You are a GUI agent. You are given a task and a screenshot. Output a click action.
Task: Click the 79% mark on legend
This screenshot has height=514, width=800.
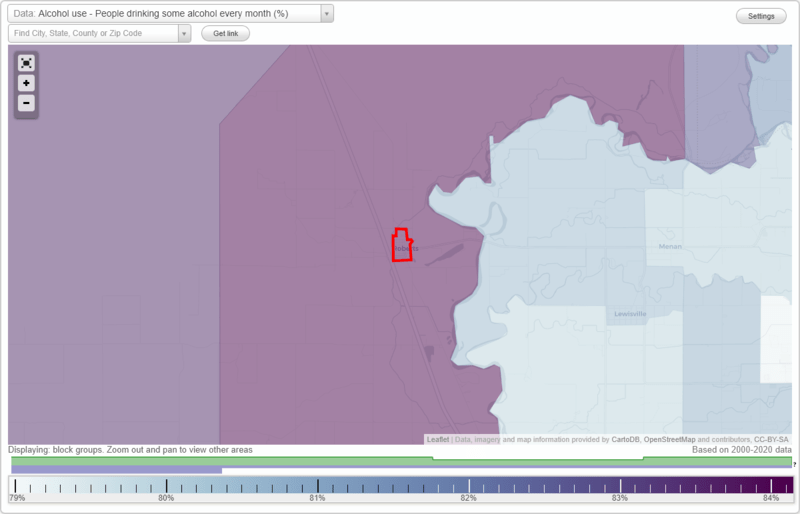click(x=17, y=498)
